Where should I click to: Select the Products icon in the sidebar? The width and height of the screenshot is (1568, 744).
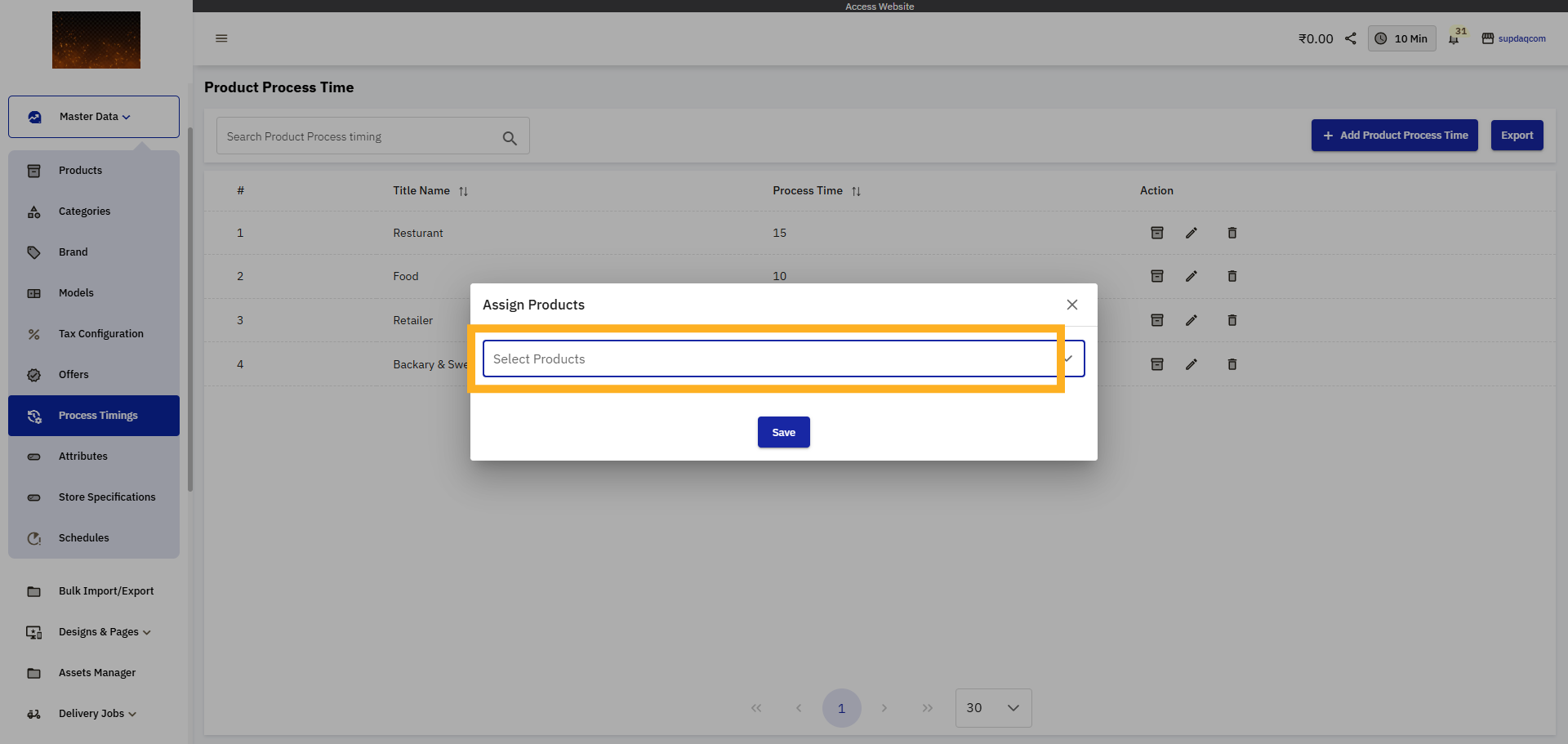tap(33, 170)
